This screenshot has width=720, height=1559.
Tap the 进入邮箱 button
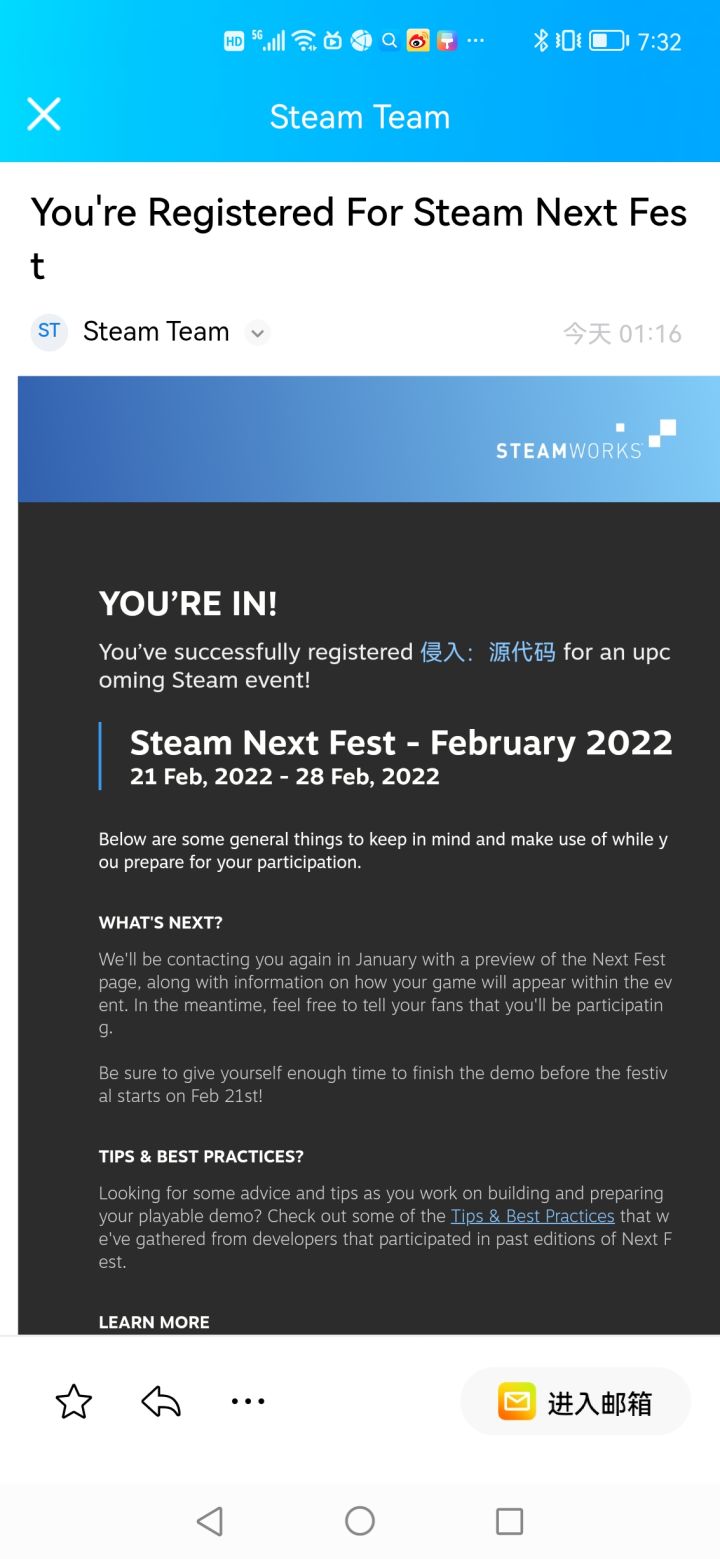[x=575, y=1402]
